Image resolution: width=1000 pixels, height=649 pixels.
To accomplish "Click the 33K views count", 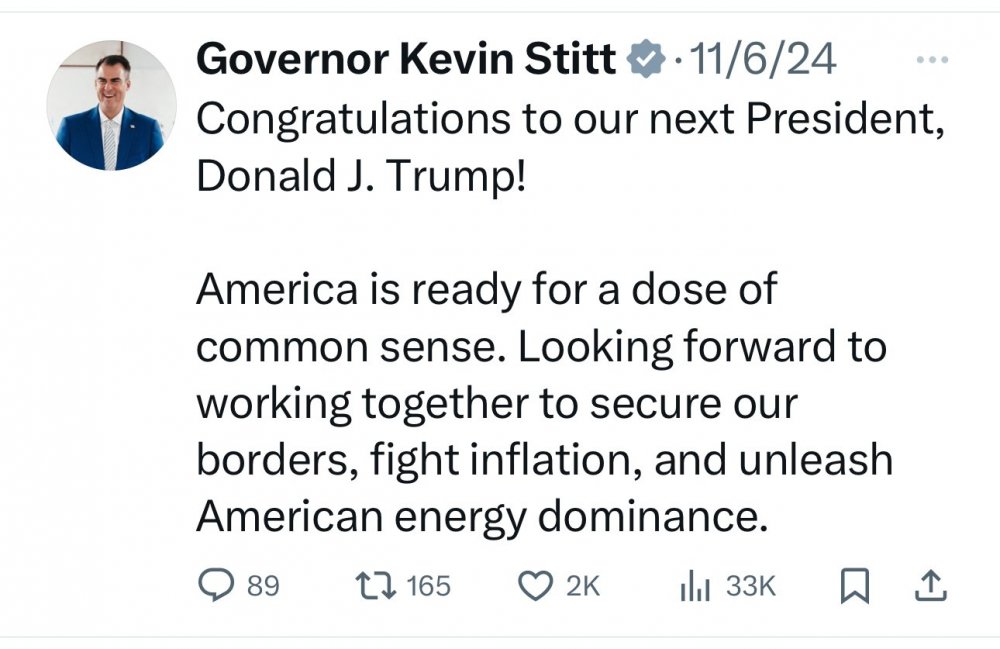I will 750,586.
